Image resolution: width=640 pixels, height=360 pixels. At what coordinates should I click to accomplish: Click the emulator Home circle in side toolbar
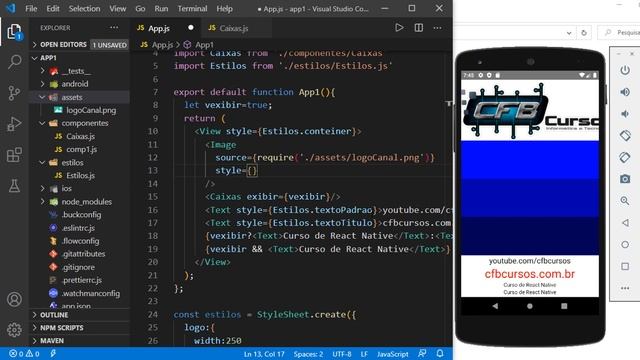click(625, 244)
